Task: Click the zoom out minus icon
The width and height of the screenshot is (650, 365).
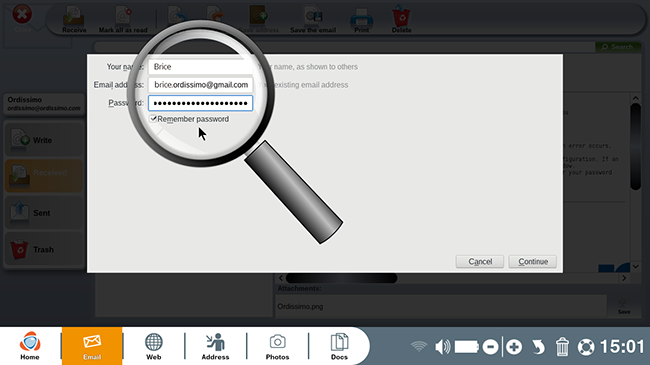Action: pos(490,347)
